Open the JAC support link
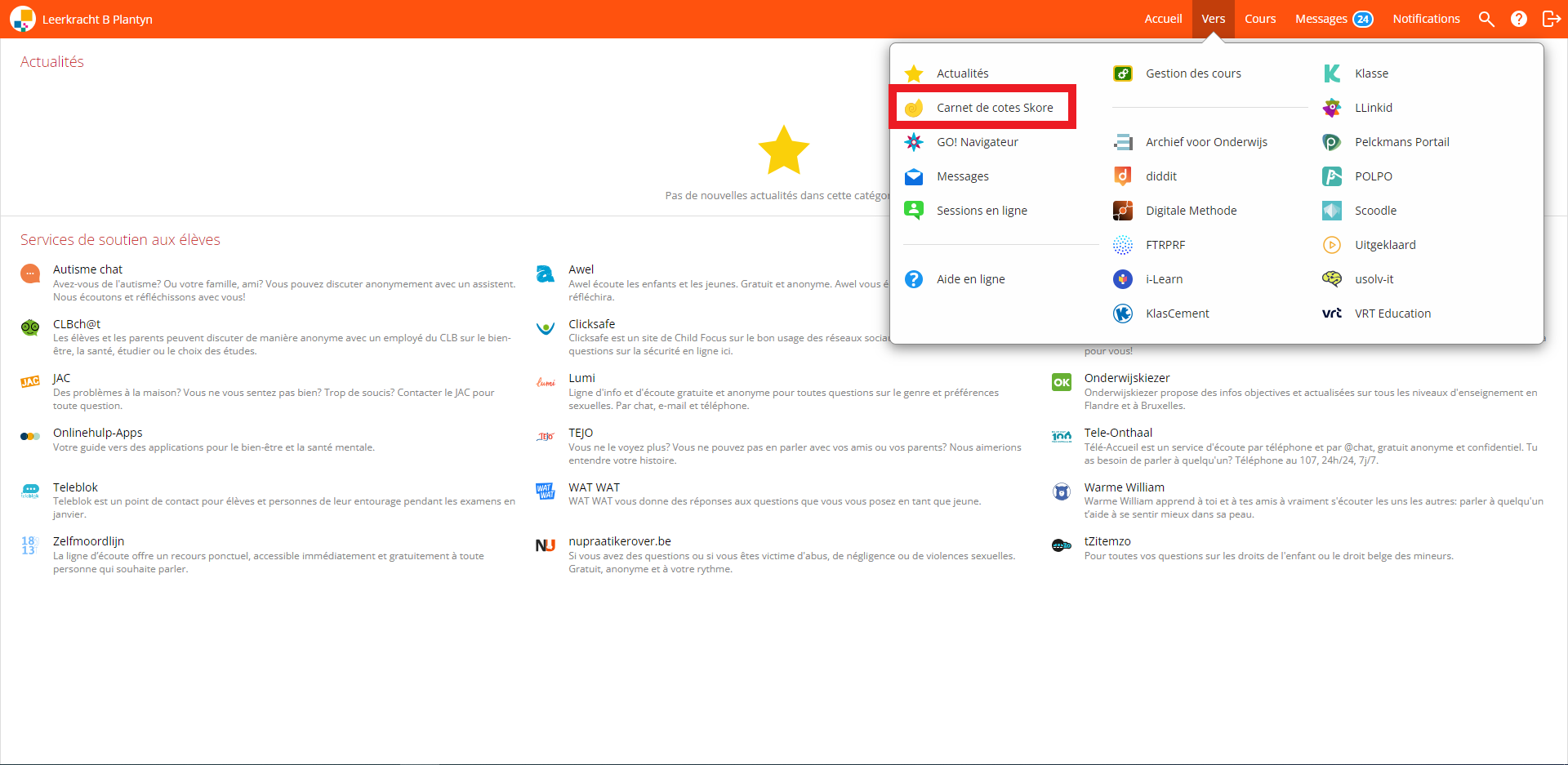 point(61,378)
